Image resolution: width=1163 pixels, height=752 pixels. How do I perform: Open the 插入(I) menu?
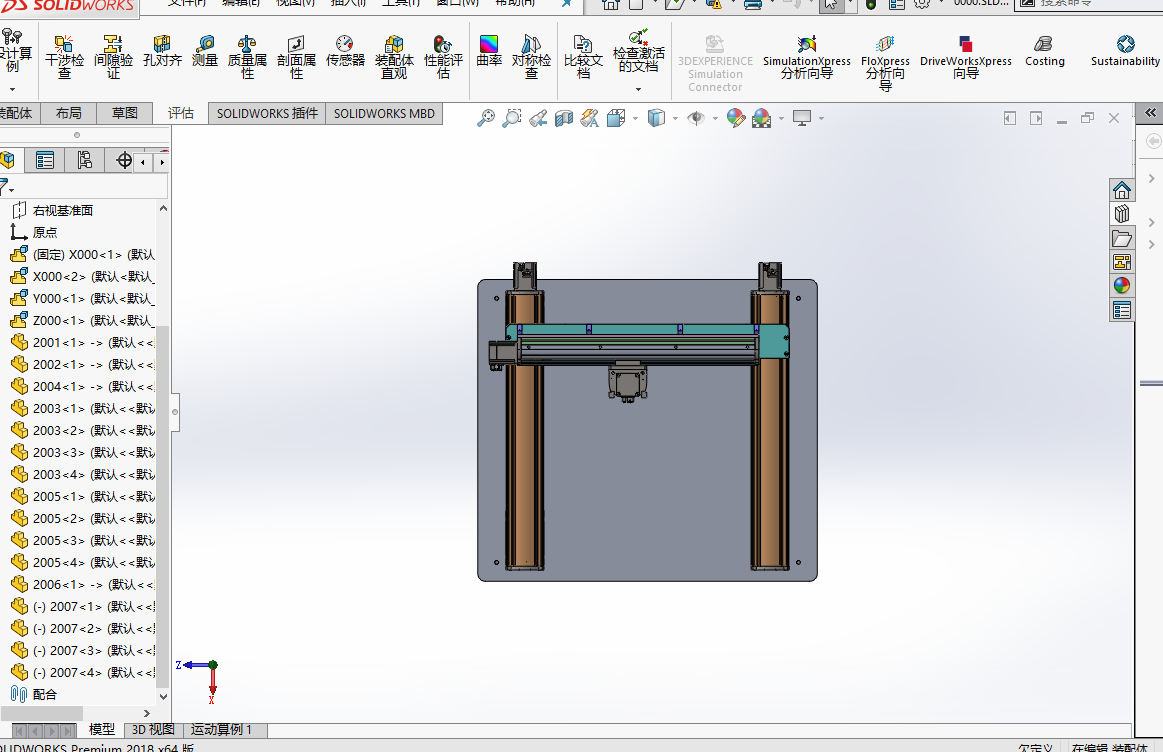click(x=347, y=3)
